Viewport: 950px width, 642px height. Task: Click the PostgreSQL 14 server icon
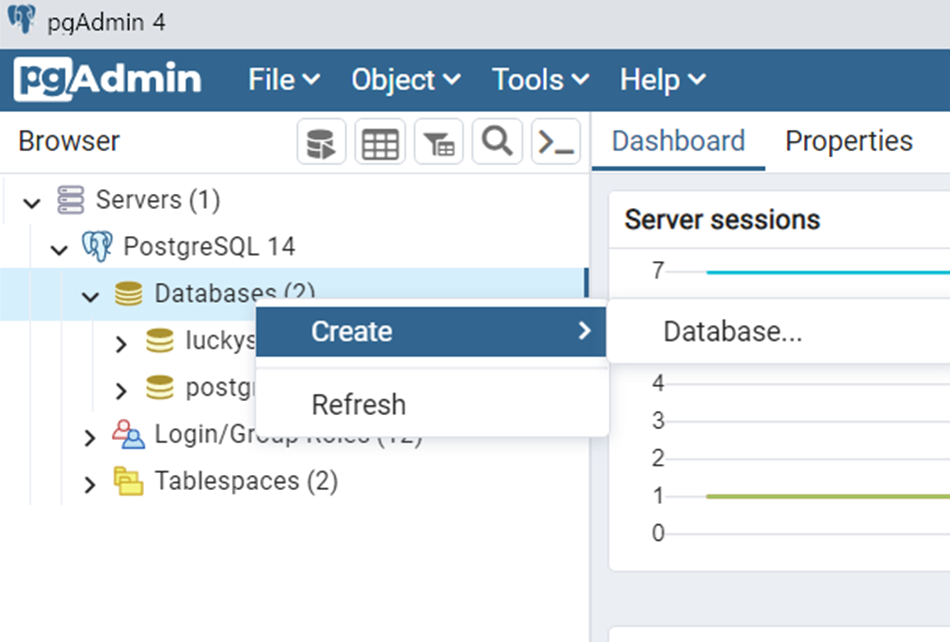[x=97, y=246]
